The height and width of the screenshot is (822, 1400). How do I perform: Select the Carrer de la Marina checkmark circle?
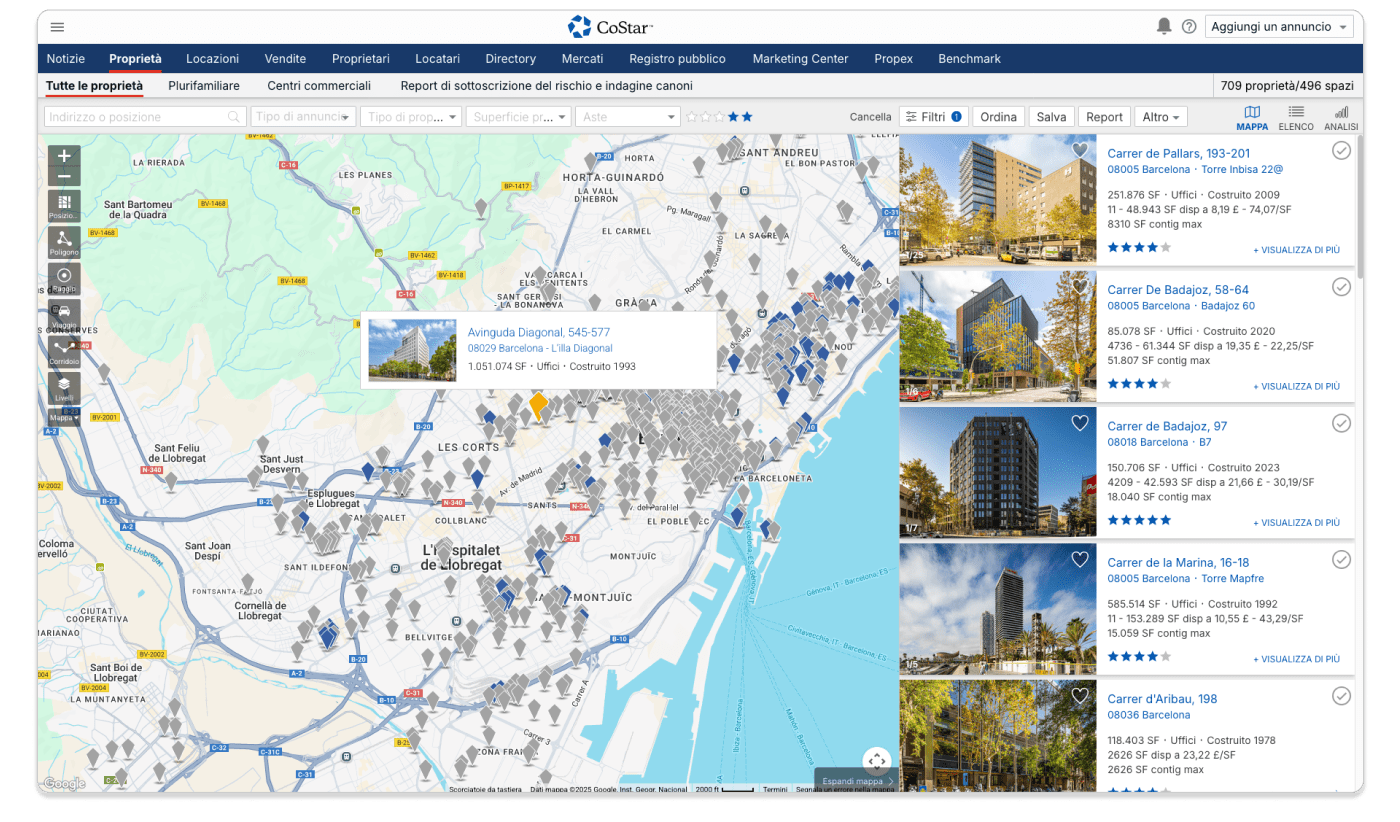[1341, 560]
